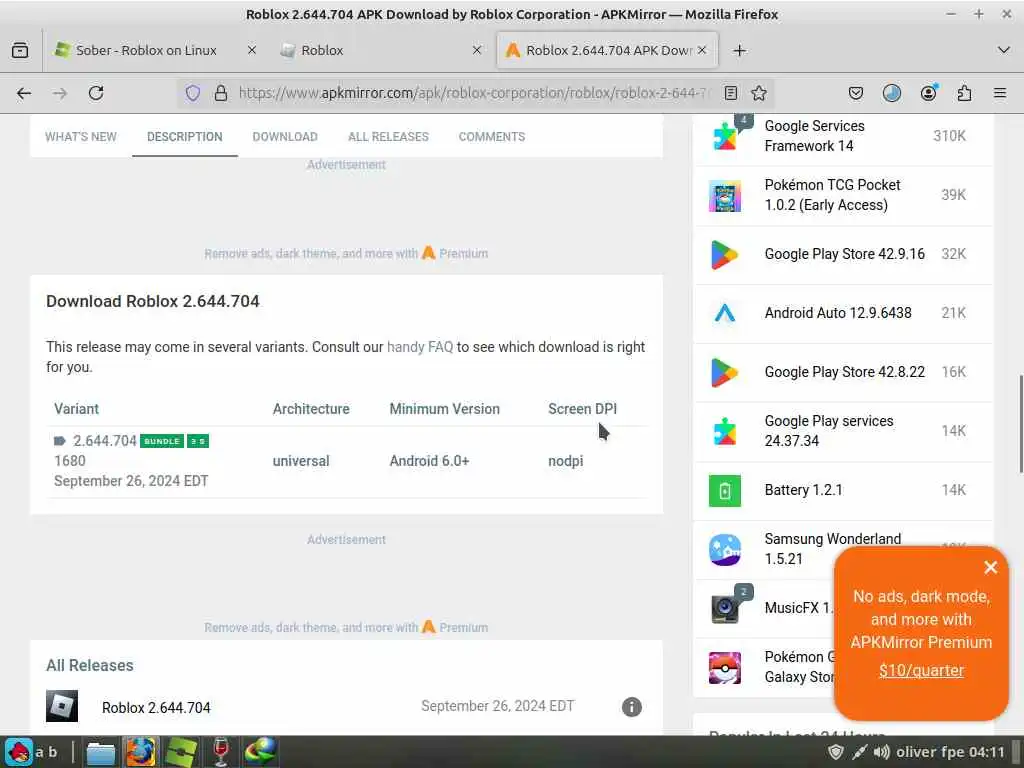
Task: Go to the DOWNLOAD section tab
Action: pos(285,136)
